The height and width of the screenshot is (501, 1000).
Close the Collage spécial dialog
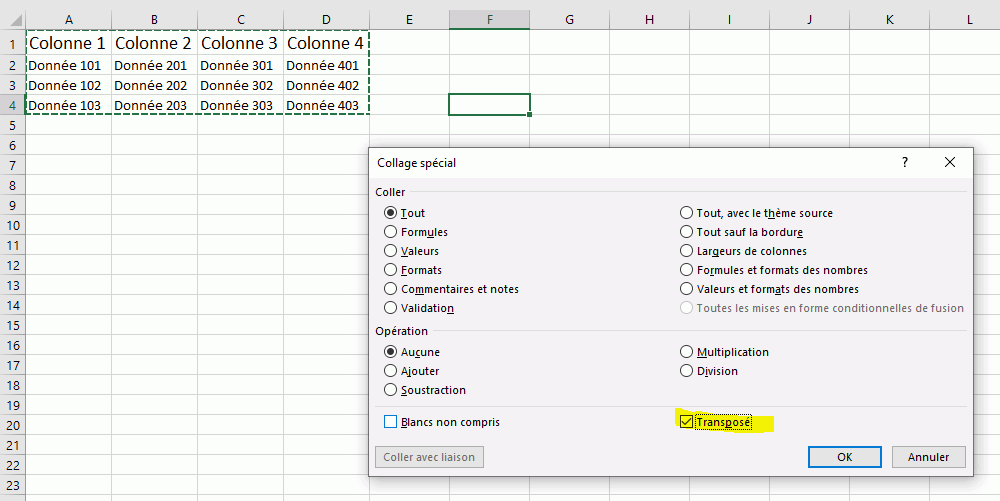click(x=950, y=162)
